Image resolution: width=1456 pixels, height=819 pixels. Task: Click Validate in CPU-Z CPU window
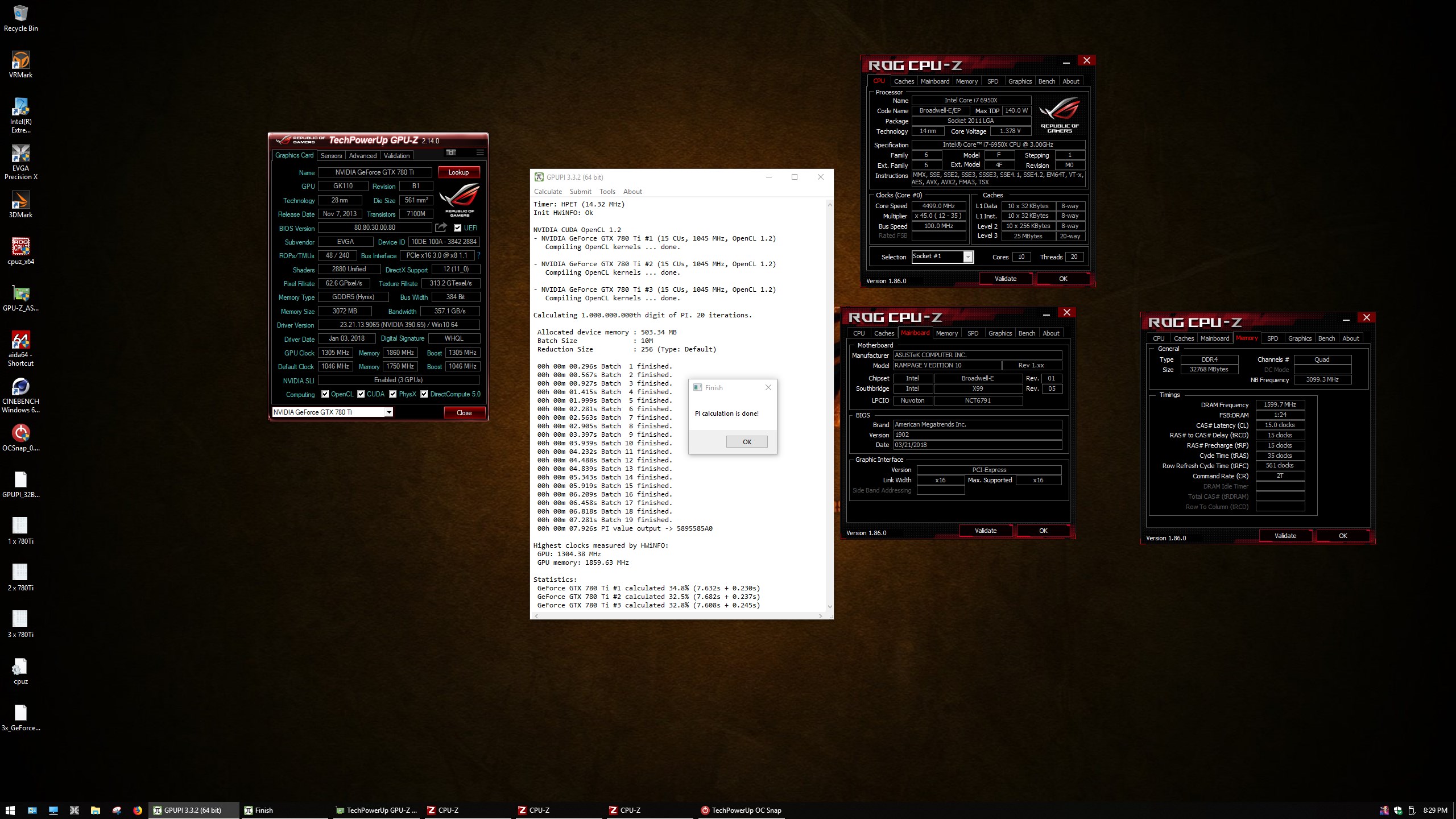pos(1006,279)
